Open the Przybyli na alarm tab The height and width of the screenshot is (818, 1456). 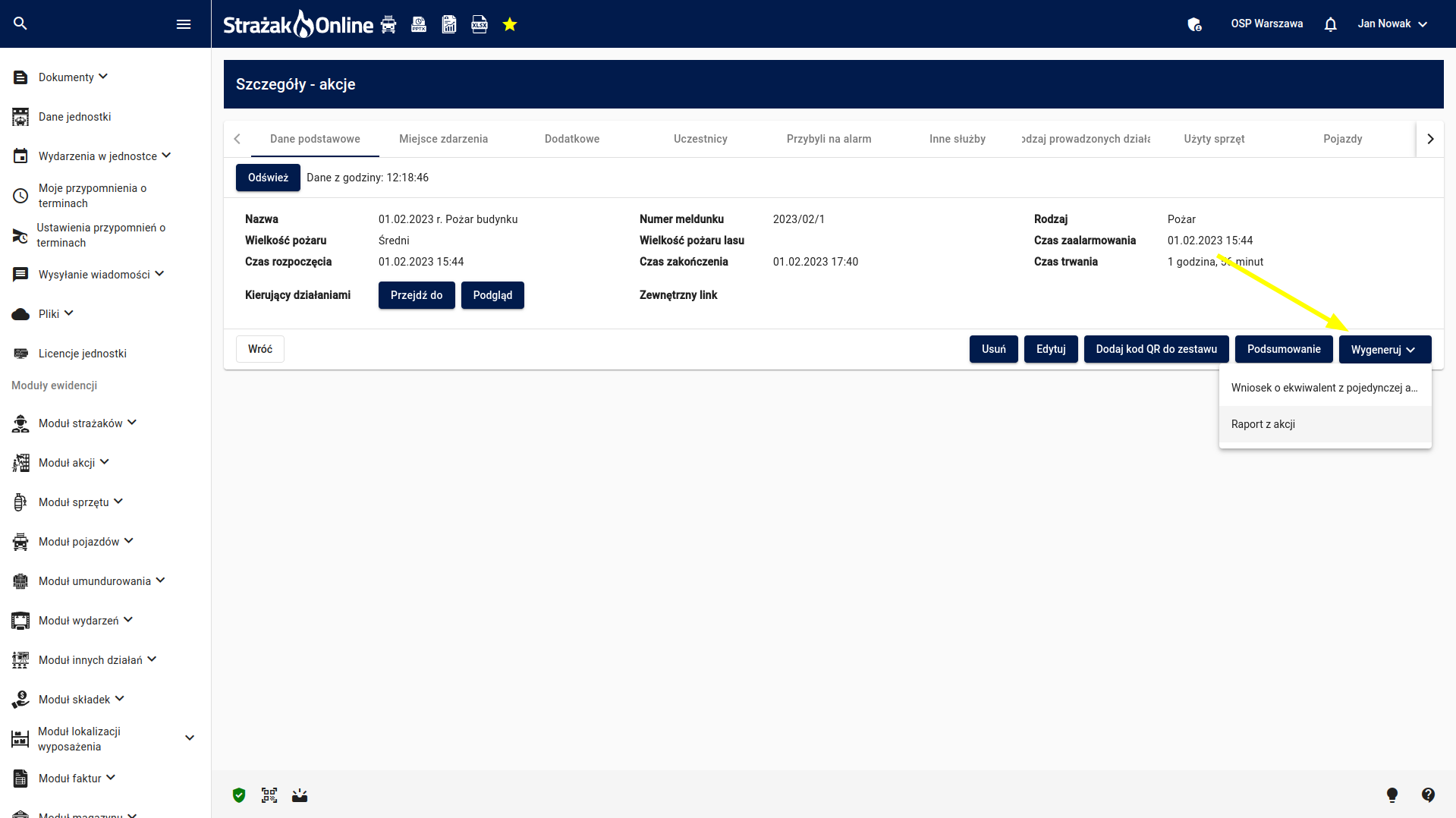[x=829, y=139]
